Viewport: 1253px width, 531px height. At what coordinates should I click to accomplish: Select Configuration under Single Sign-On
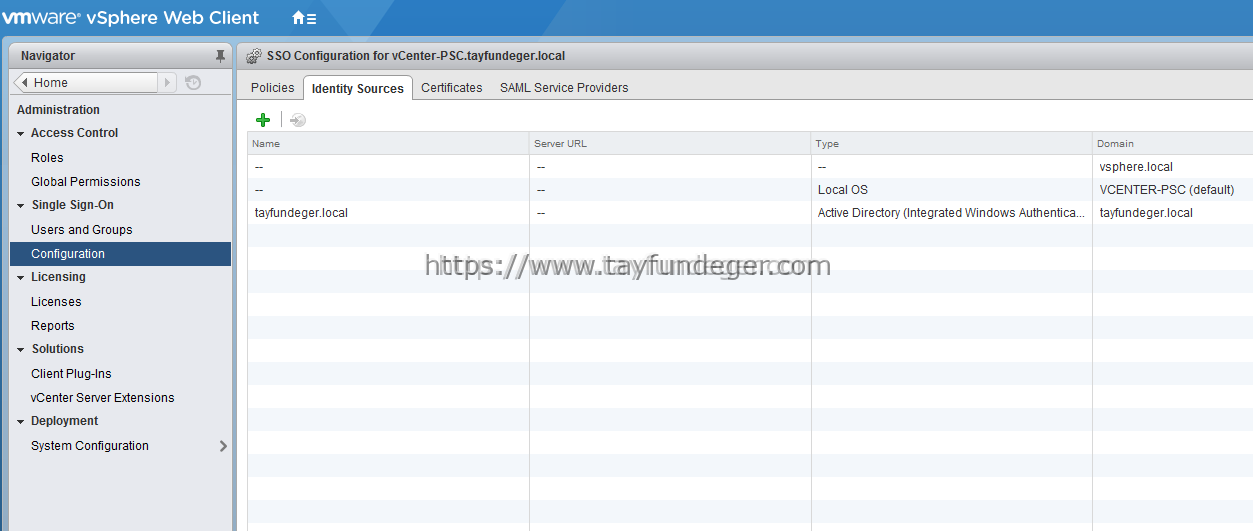[x=120, y=254]
